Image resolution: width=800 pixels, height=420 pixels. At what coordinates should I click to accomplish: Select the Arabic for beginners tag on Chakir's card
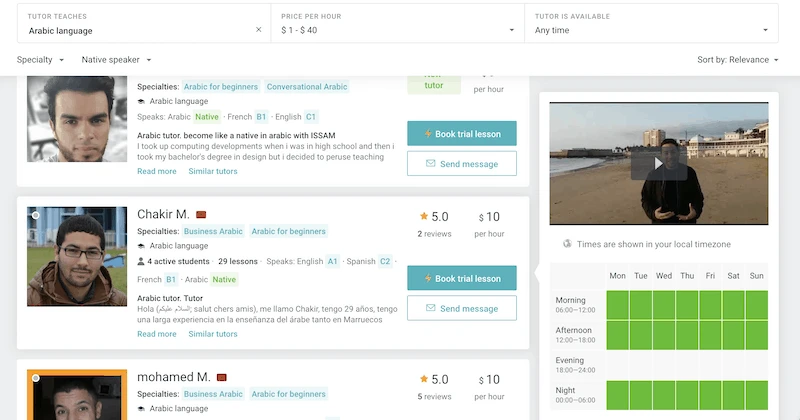point(288,231)
